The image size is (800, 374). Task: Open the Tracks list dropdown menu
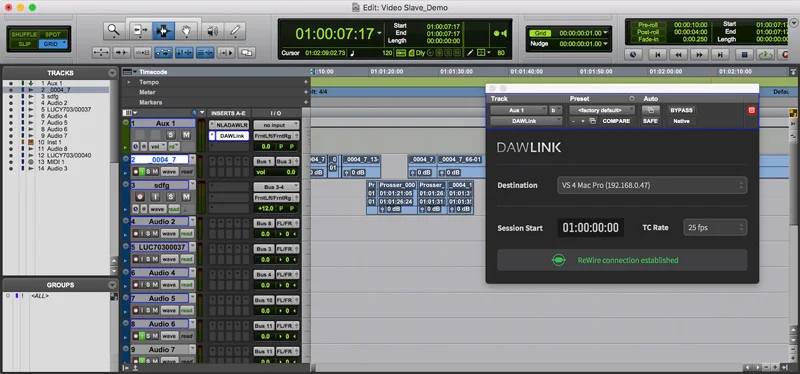[112, 73]
